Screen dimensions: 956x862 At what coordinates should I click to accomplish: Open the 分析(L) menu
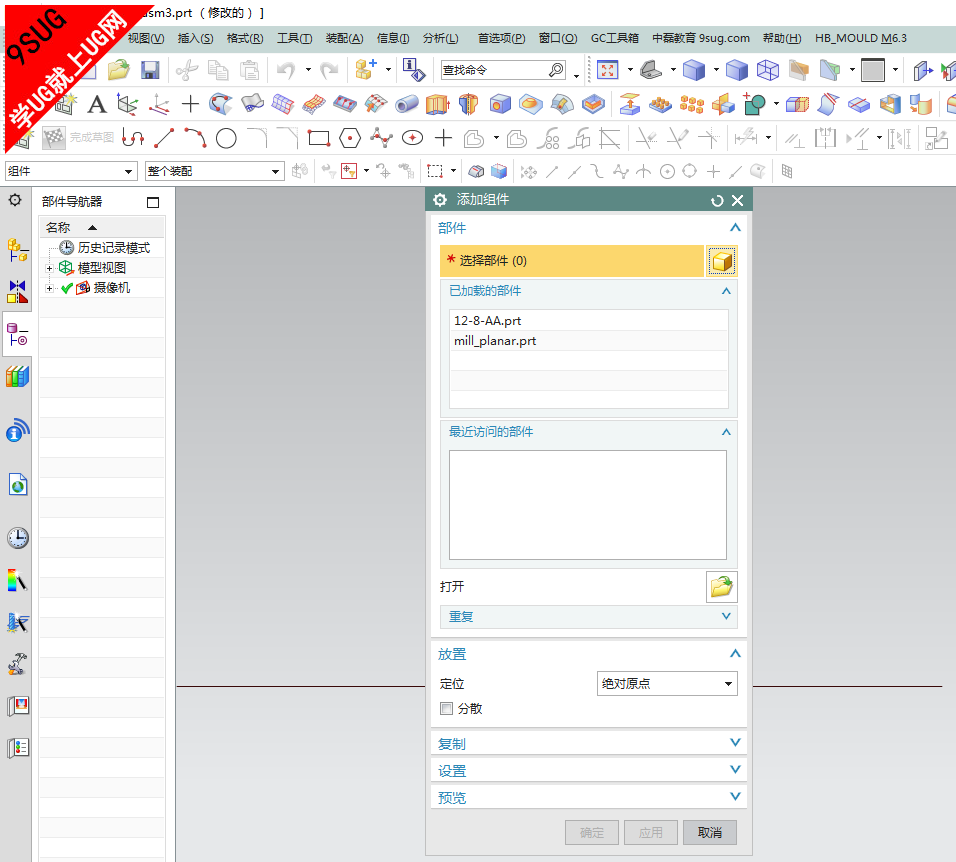tap(441, 38)
